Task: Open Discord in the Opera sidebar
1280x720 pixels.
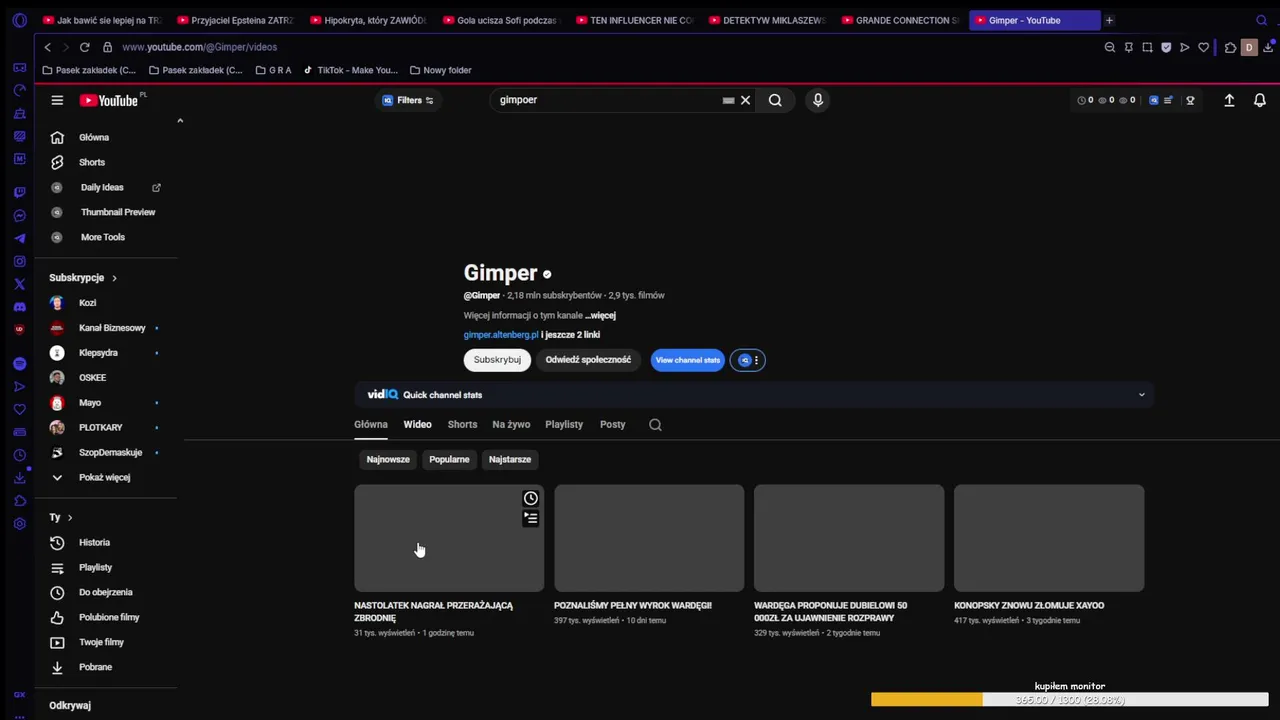Action: (19, 307)
